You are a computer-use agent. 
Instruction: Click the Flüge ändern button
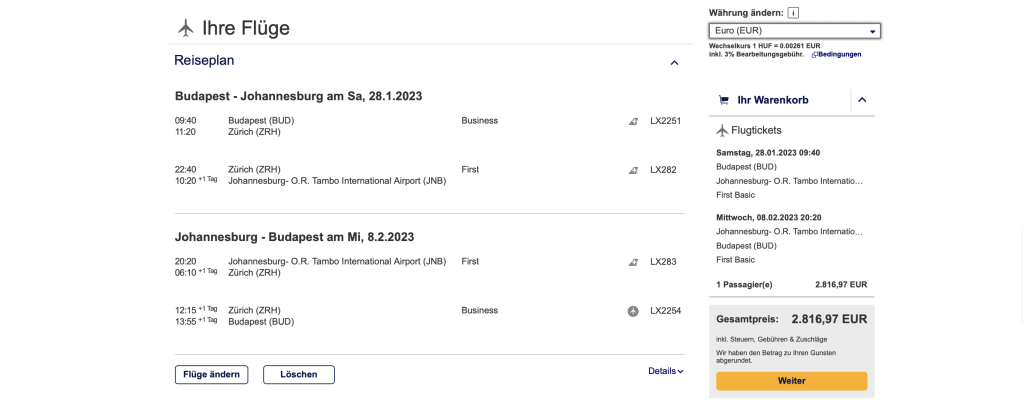(x=211, y=375)
